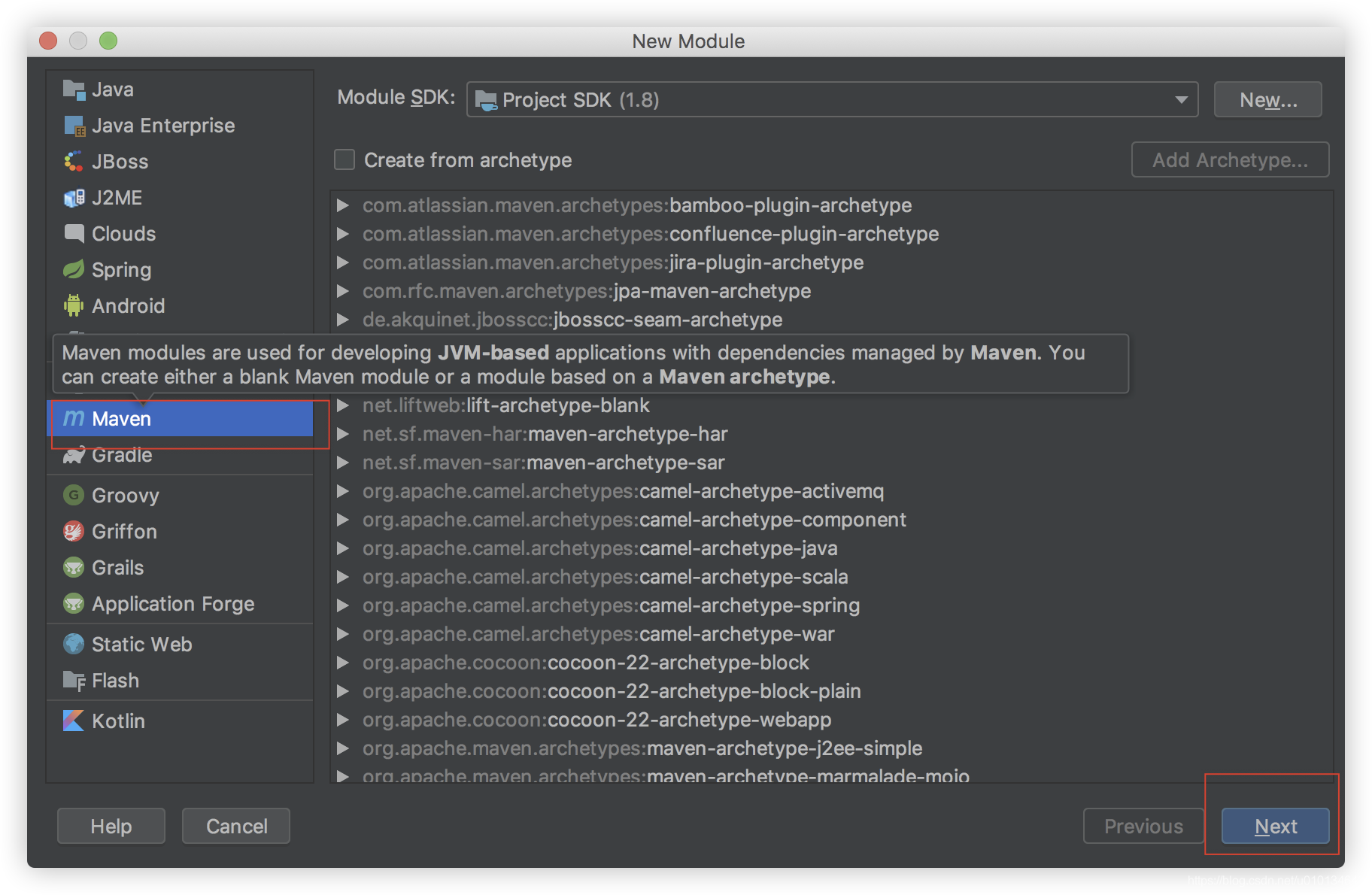Screen dimensions: 1372x895
Task: Choose the Static Web globe icon
Action: tap(74, 645)
